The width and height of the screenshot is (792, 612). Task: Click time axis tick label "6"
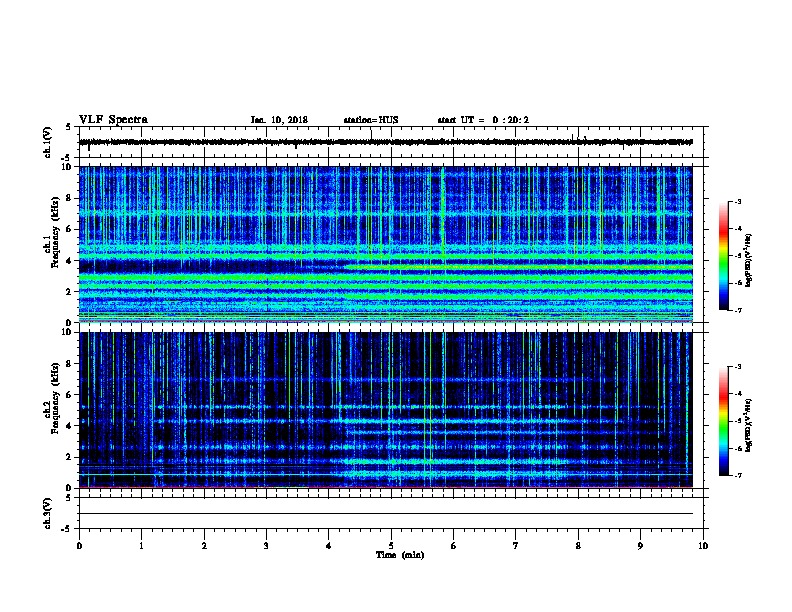(454, 546)
